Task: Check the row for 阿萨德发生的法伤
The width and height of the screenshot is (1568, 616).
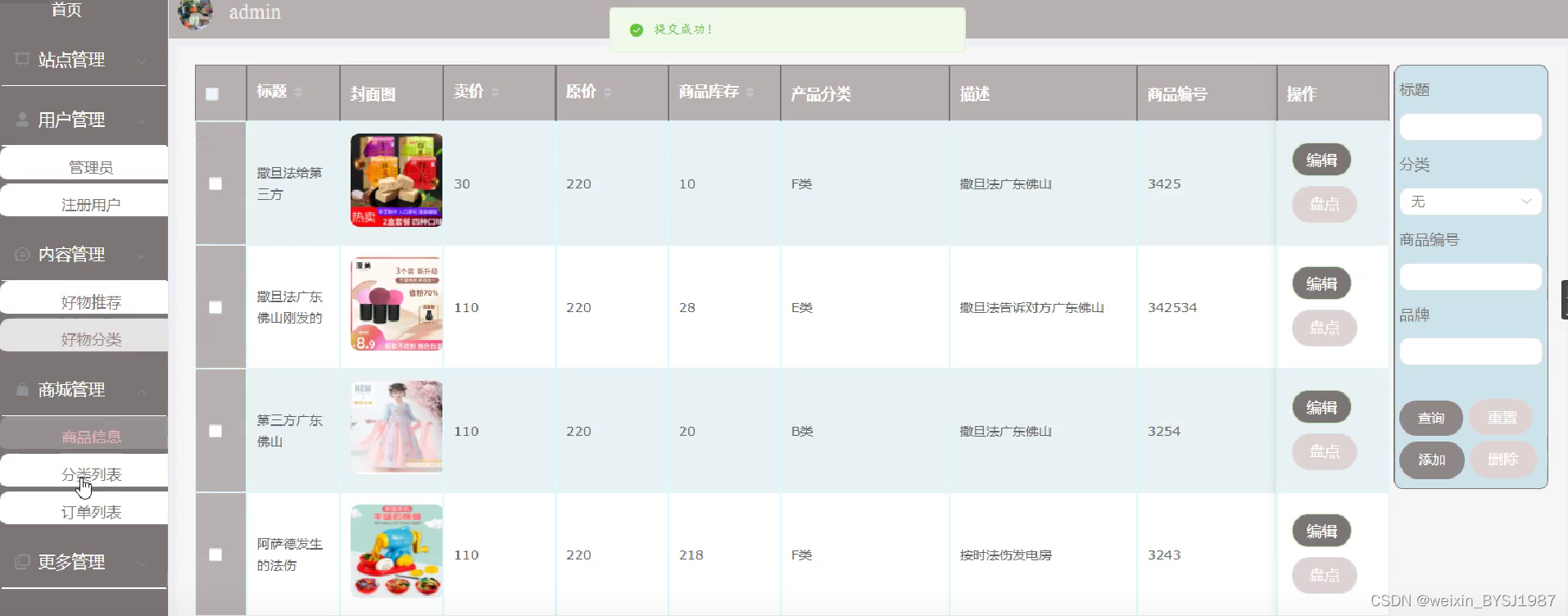Action: [x=215, y=555]
